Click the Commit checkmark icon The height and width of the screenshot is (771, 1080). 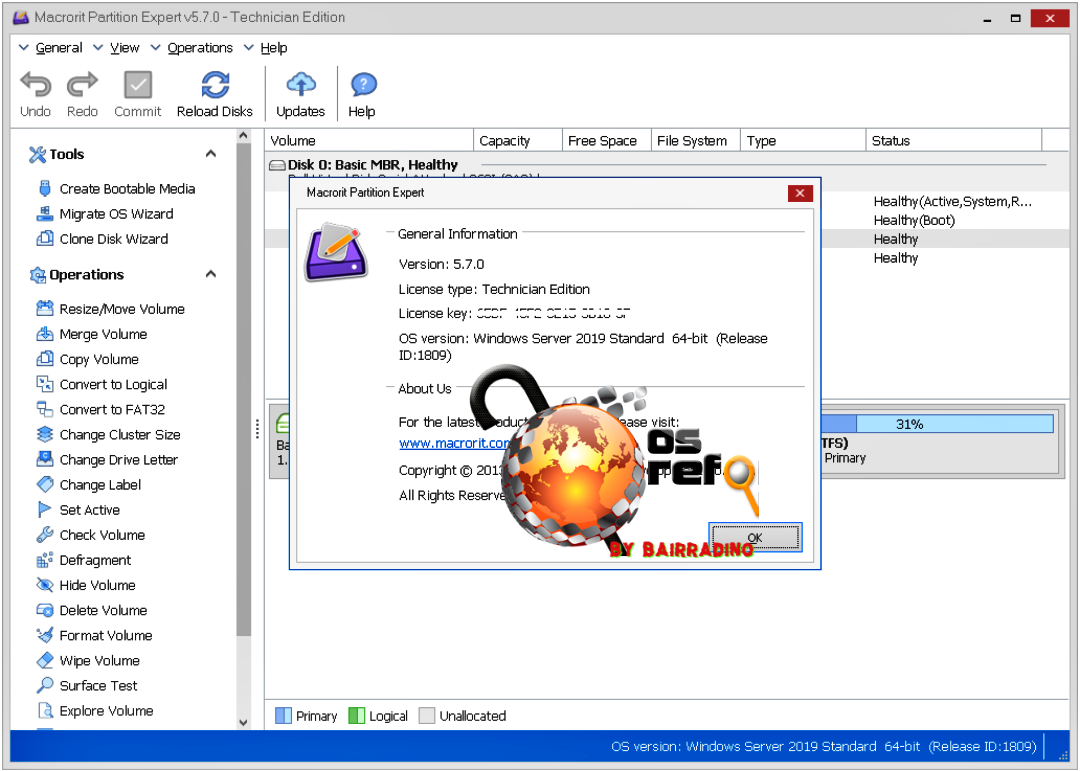point(138,85)
